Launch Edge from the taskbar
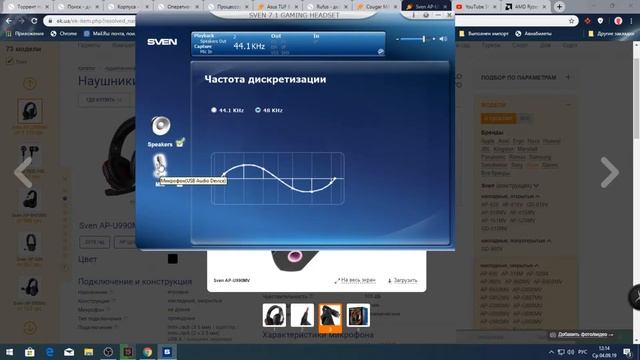This screenshot has height=360, width=640. coord(49,351)
